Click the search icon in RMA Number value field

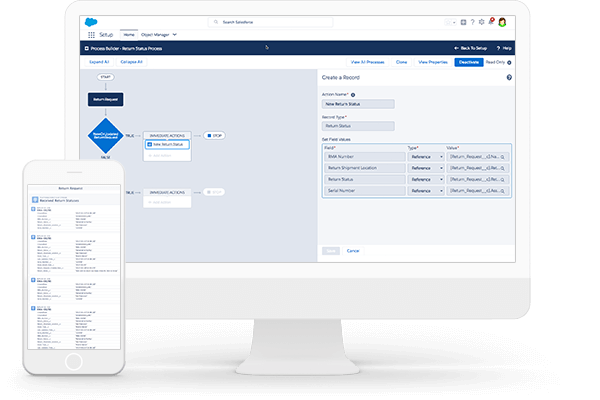click(x=503, y=157)
